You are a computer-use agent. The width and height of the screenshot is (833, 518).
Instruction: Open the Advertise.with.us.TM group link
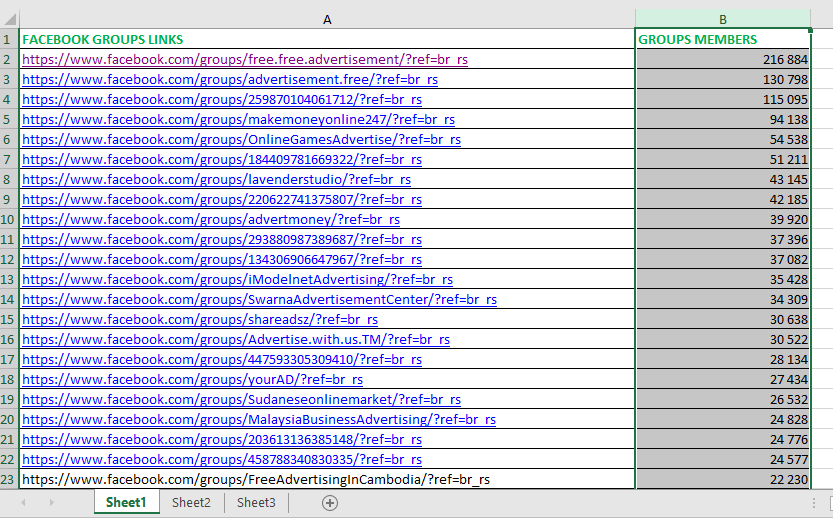tap(236, 339)
